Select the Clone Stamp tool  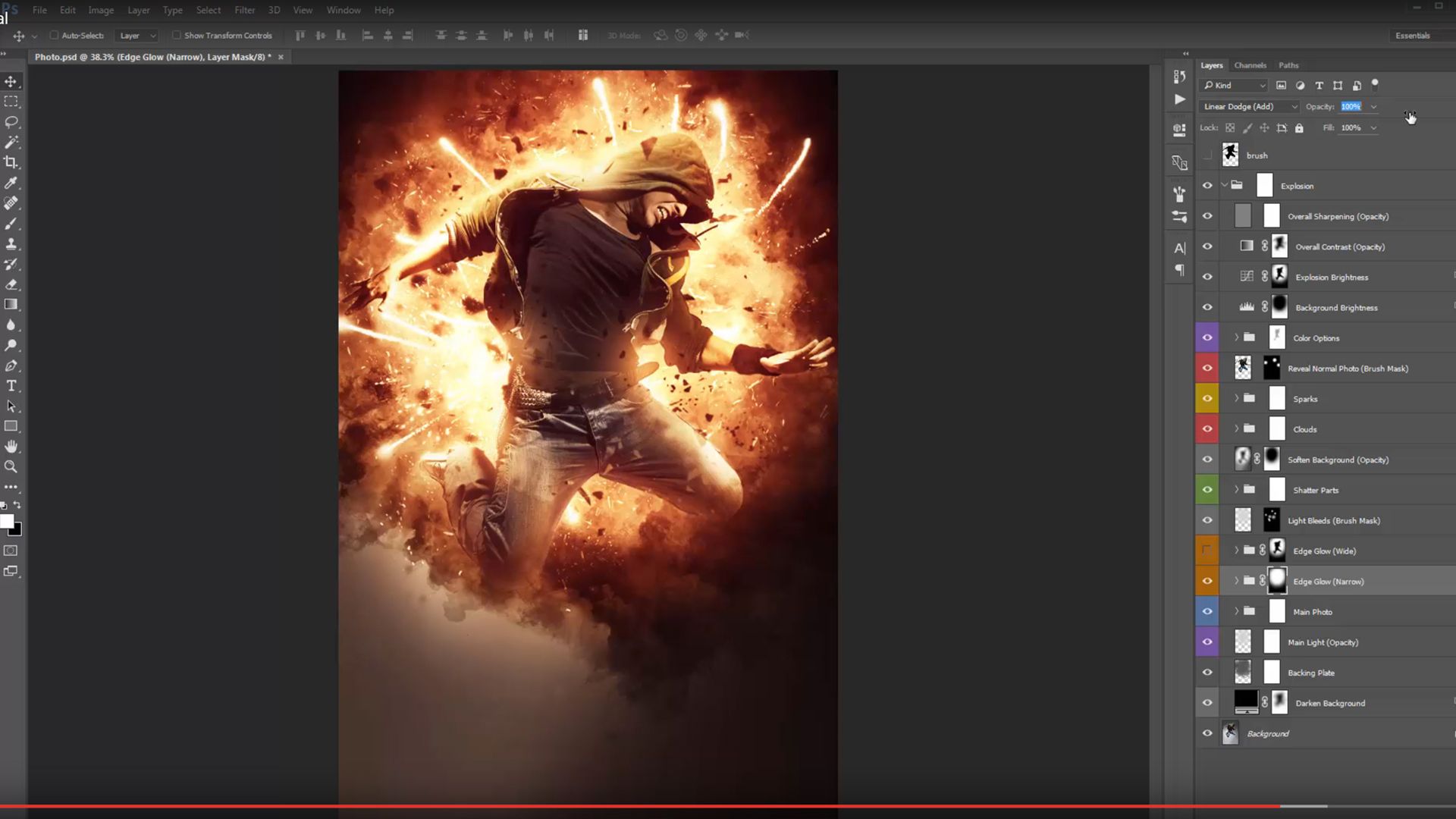[11, 243]
